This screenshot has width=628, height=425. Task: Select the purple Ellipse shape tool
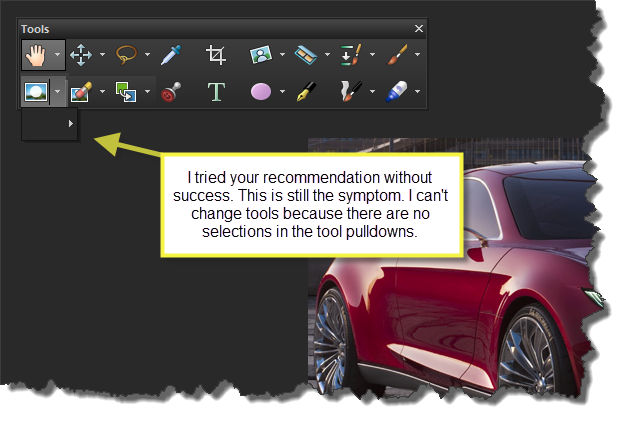[x=260, y=92]
